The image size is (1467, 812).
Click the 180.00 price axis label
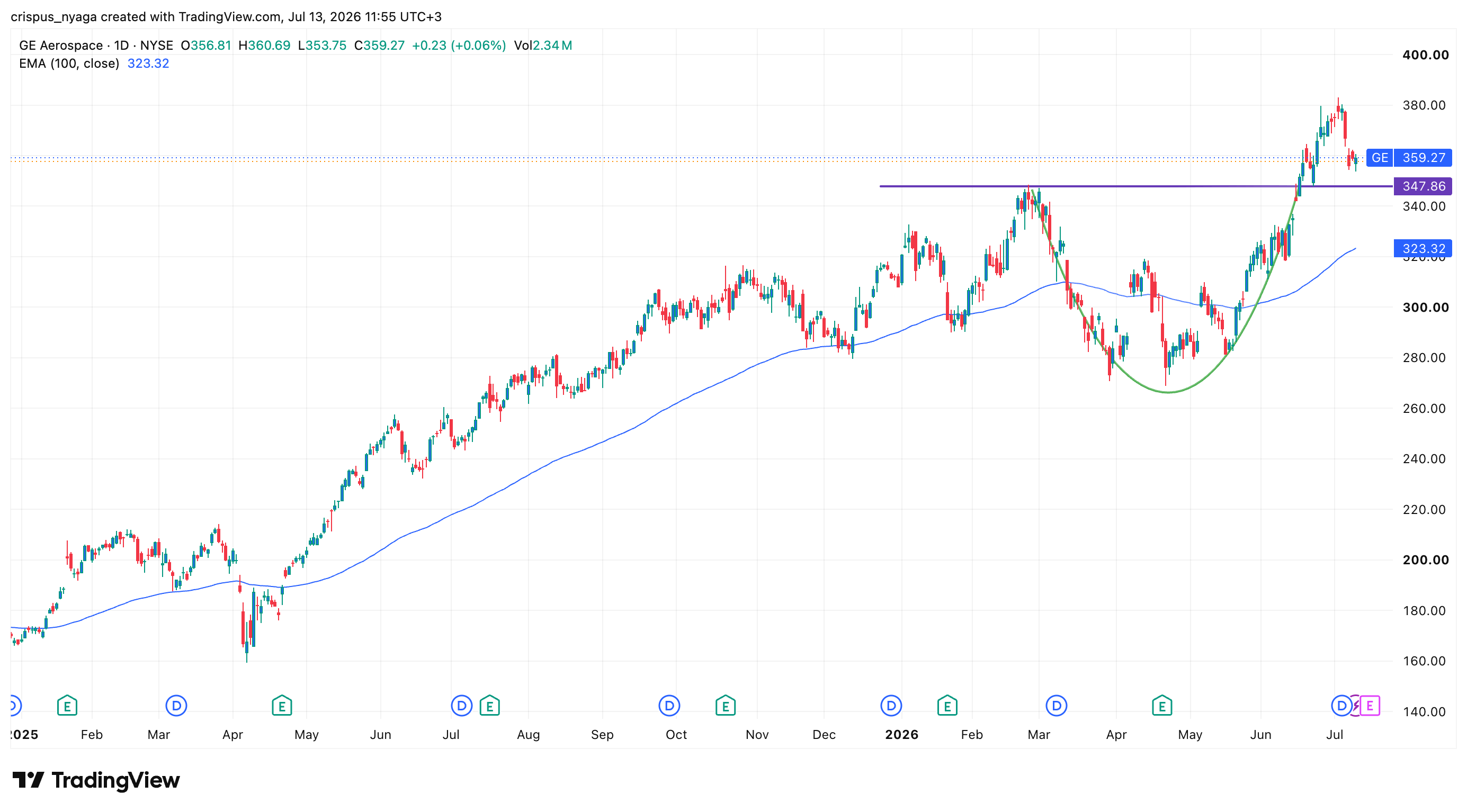(1424, 610)
